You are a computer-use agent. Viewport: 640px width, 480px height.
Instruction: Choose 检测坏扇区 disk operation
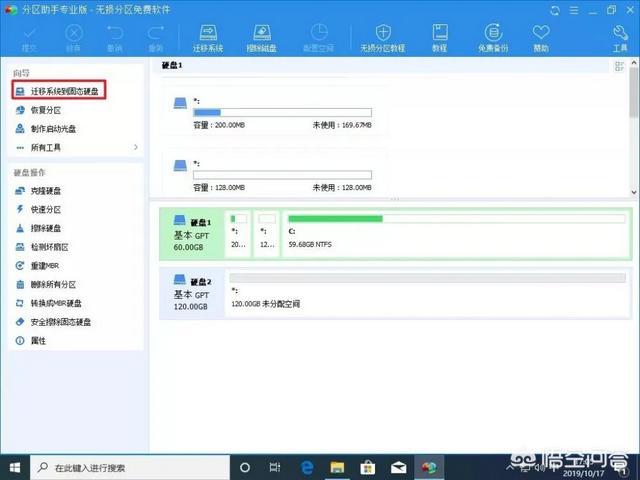pyautogui.click(x=50, y=247)
